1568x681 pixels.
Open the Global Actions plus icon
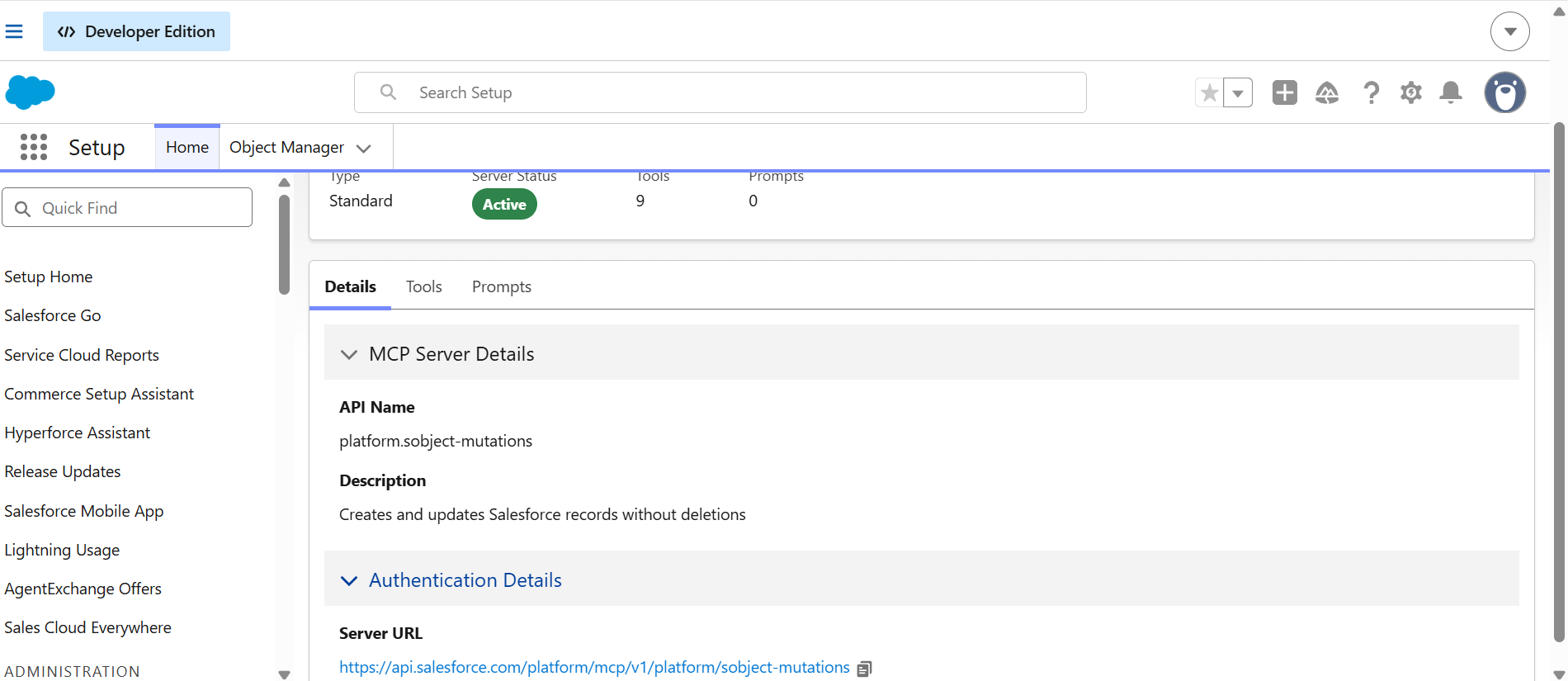(x=1285, y=92)
